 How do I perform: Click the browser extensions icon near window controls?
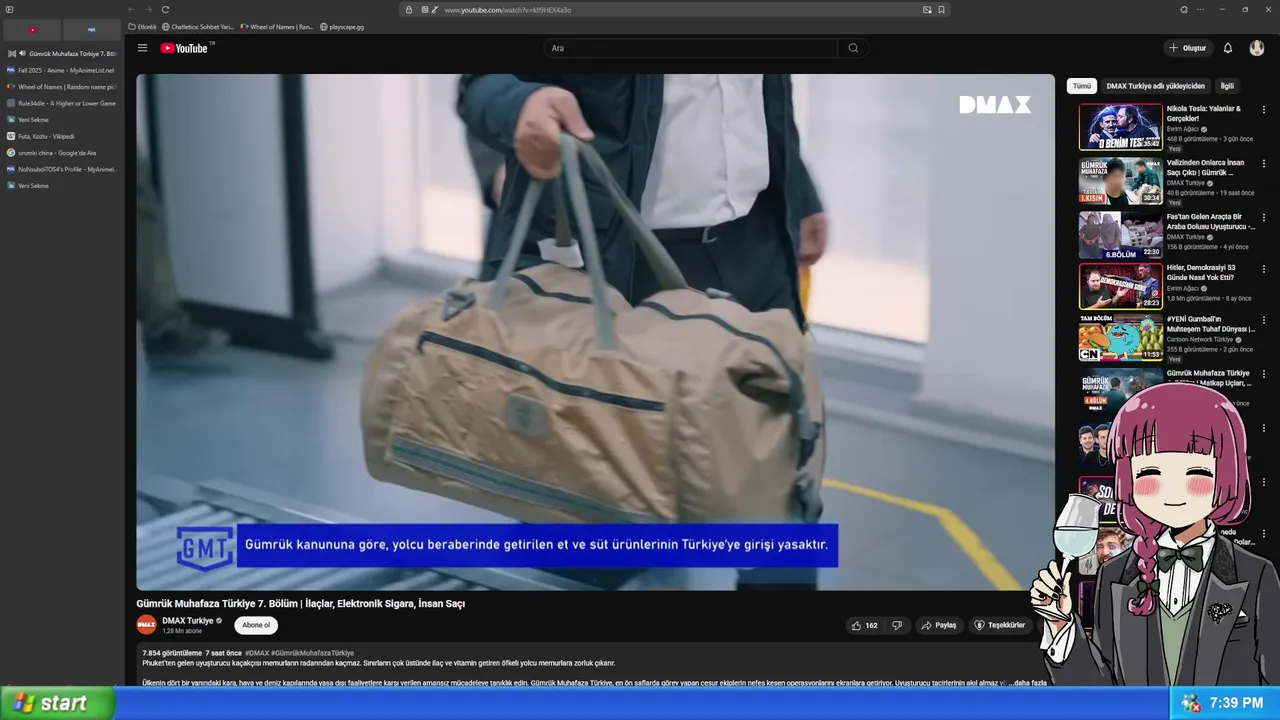coord(1184,9)
